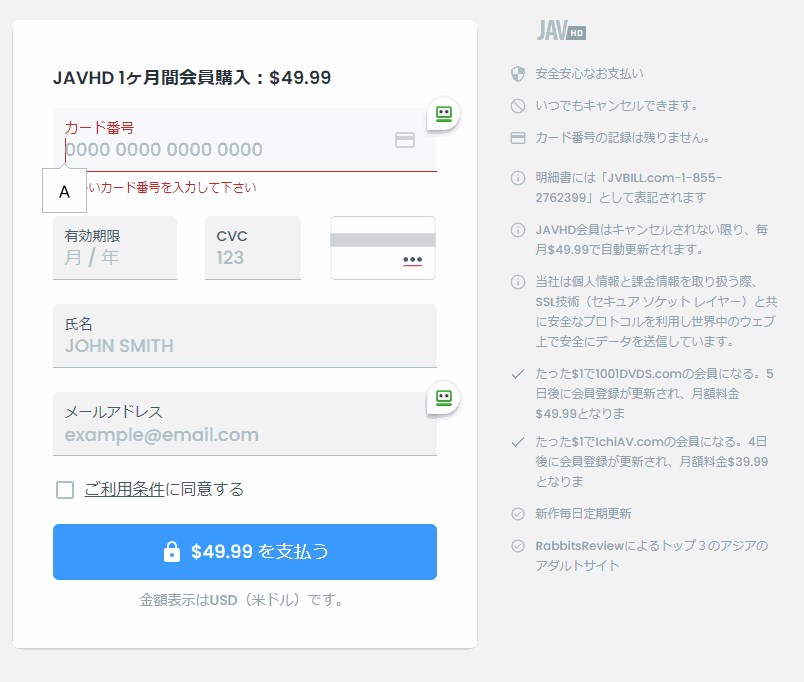Viewport: 804px width, 682px height.
Task: Click the shield icon beside 安全安心なお支払い
Action: point(518,73)
